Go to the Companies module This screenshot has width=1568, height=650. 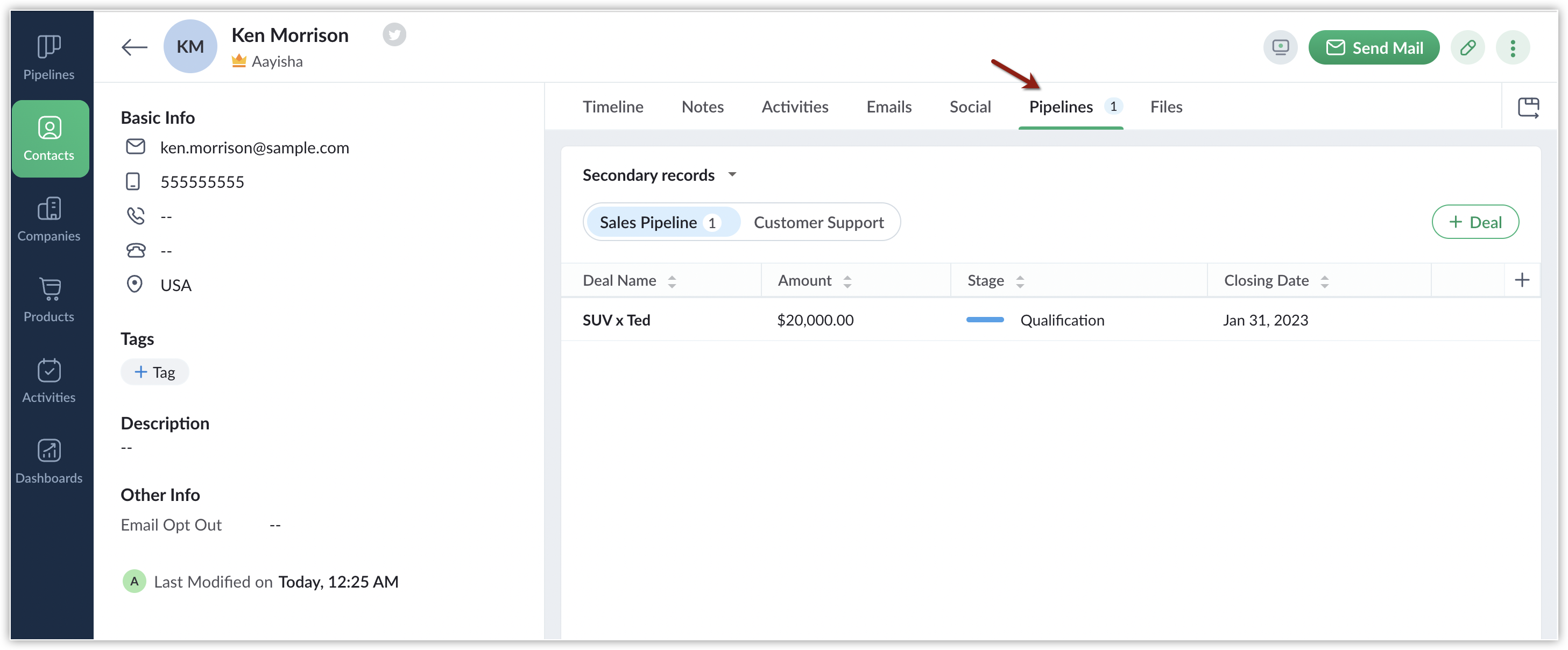click(x=48, y=220)
